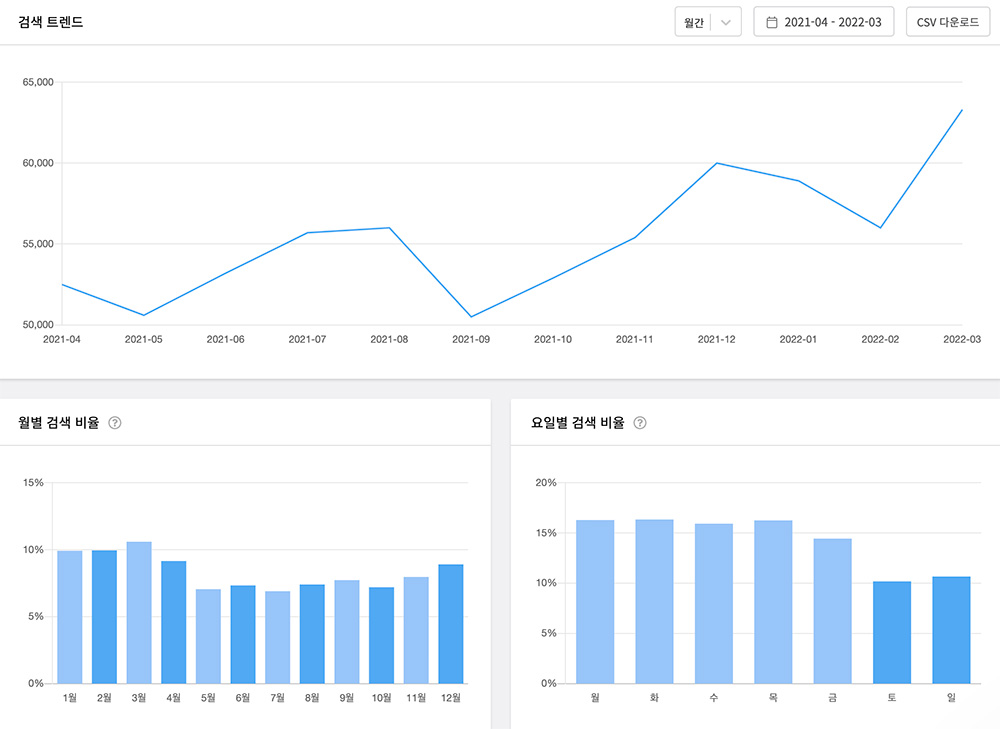Open the 월간 period dropdown
Image resolution: width=1000 pixels, height=729 pixels.
click(708, 22)
